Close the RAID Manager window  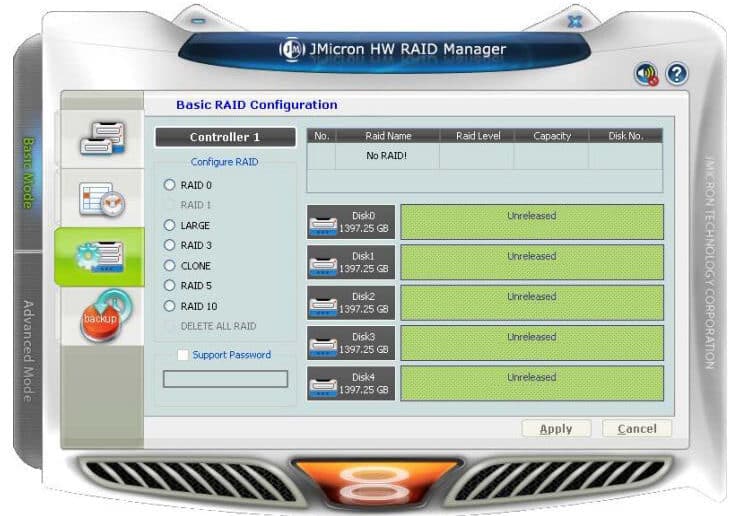click(x=574, y=22)
